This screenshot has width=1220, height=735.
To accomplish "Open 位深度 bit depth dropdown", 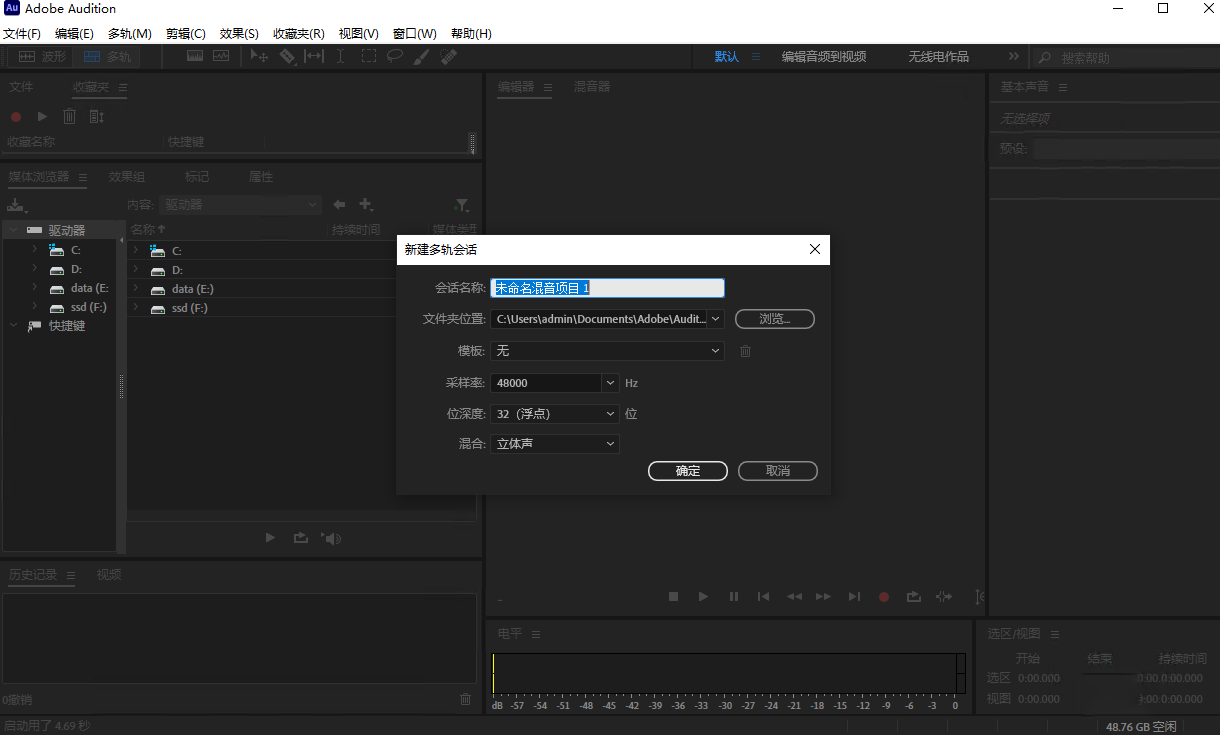I will (555, 413).
